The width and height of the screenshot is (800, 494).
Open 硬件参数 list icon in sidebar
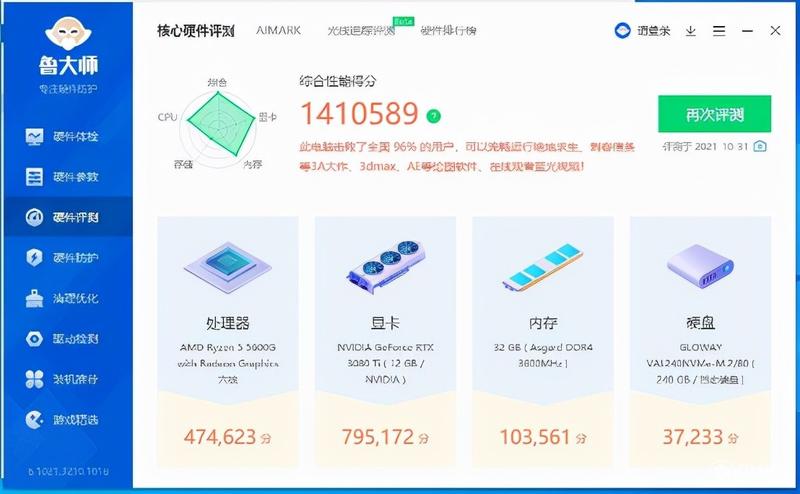pos(34,177)
